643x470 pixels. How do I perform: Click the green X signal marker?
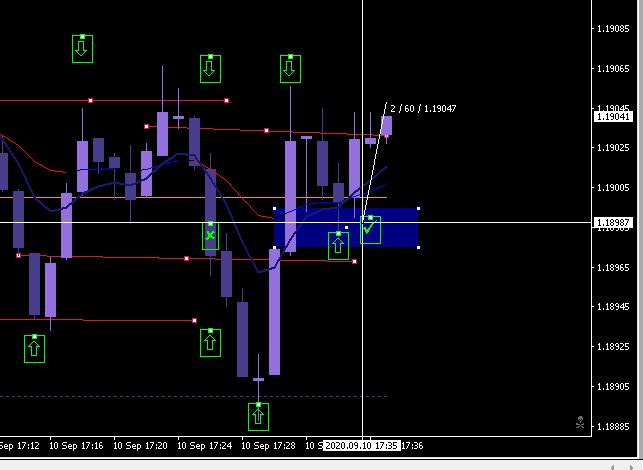210,236
